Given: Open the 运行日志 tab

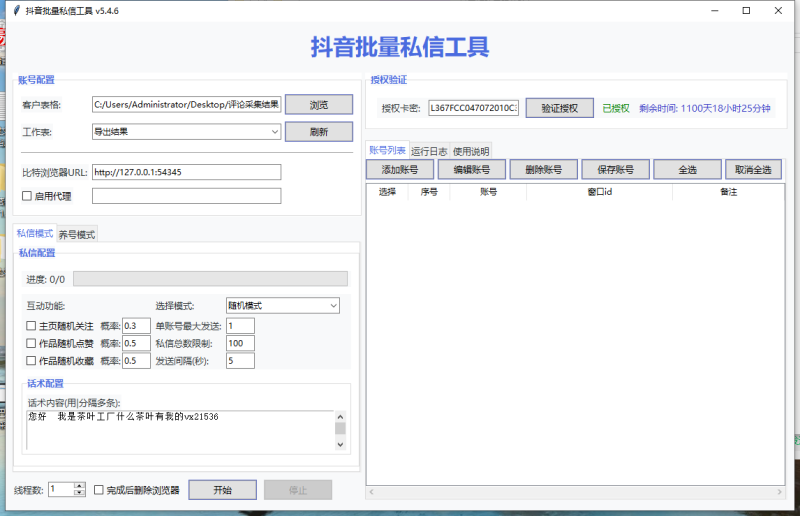Looking at the screenshot, I should [429, 151].
